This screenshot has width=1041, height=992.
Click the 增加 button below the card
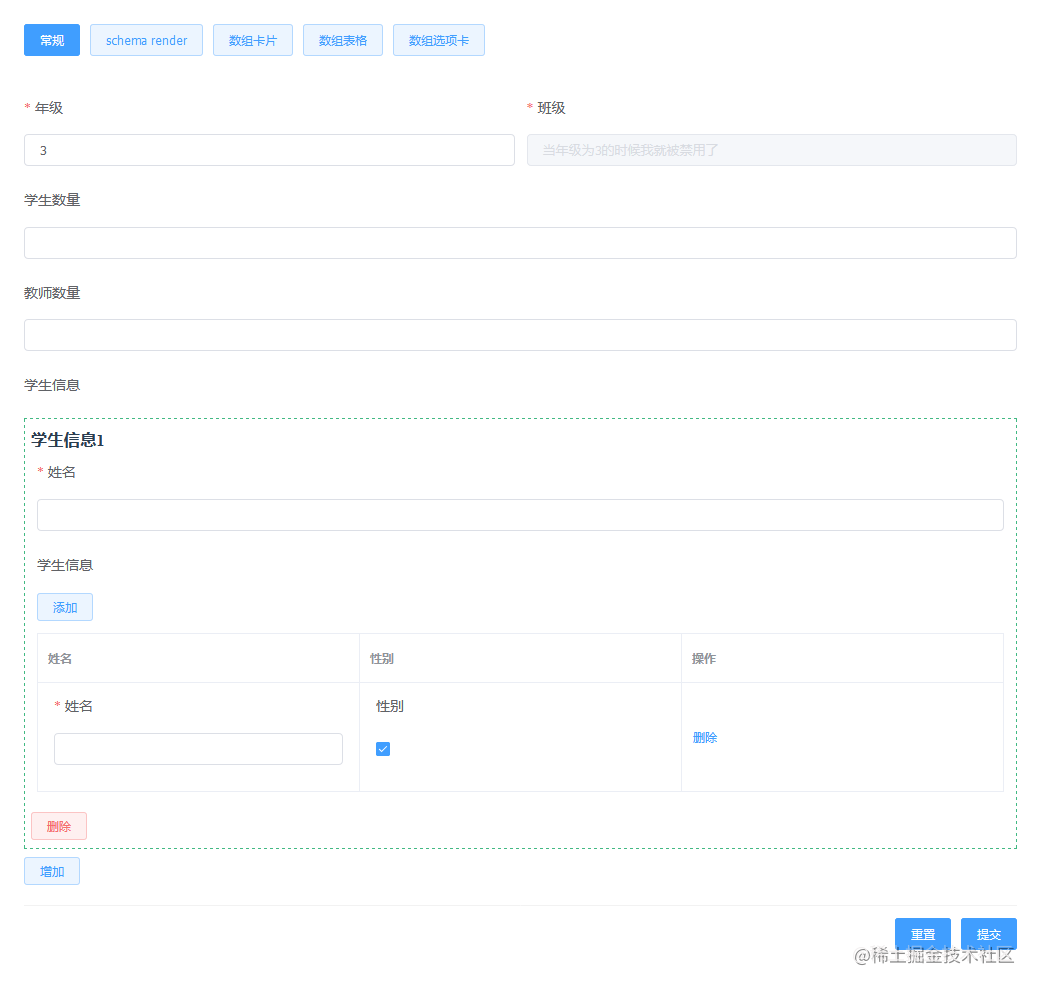(x=51, y=871)
